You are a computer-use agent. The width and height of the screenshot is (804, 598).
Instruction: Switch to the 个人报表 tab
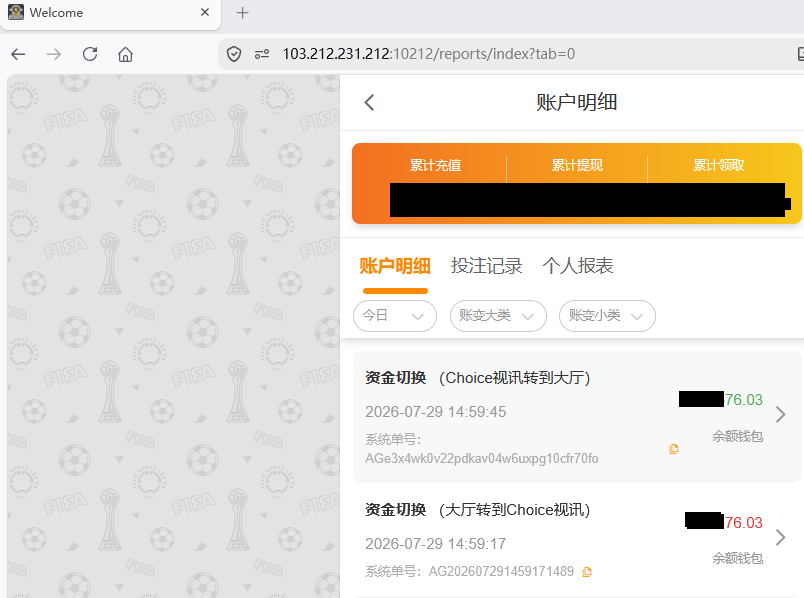click(578, 266)
